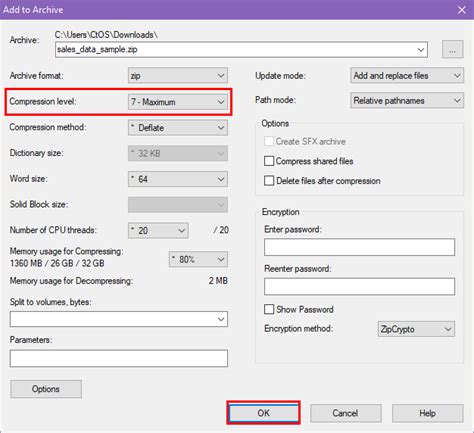
Task: Click the Cancel button
Action: point(345,413)
